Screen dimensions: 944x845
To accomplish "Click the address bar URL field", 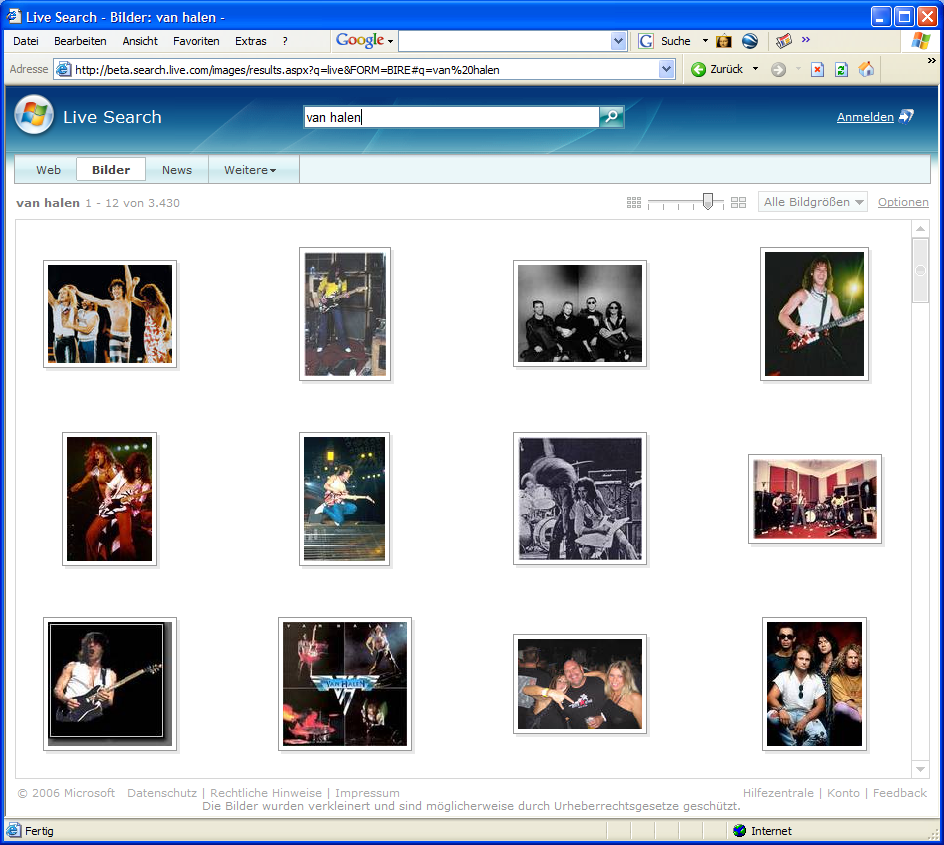I will (365, 70).
